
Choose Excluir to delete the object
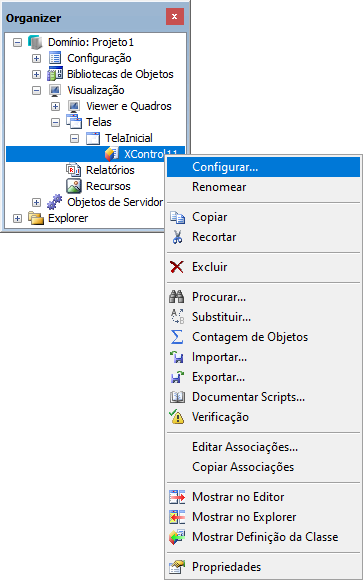tap(263, 267)
